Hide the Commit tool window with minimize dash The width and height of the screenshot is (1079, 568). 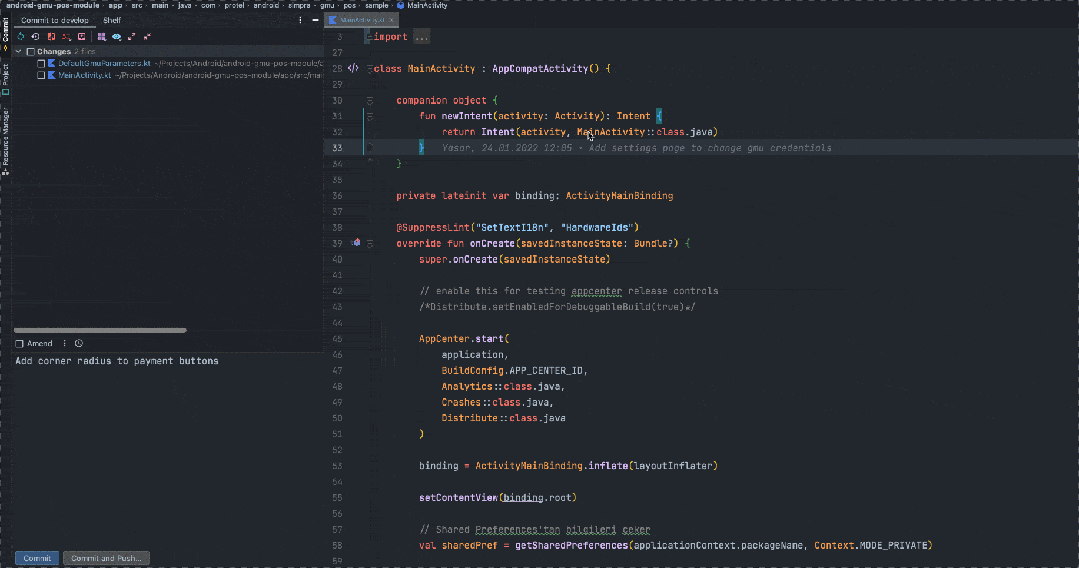point(315,20)
